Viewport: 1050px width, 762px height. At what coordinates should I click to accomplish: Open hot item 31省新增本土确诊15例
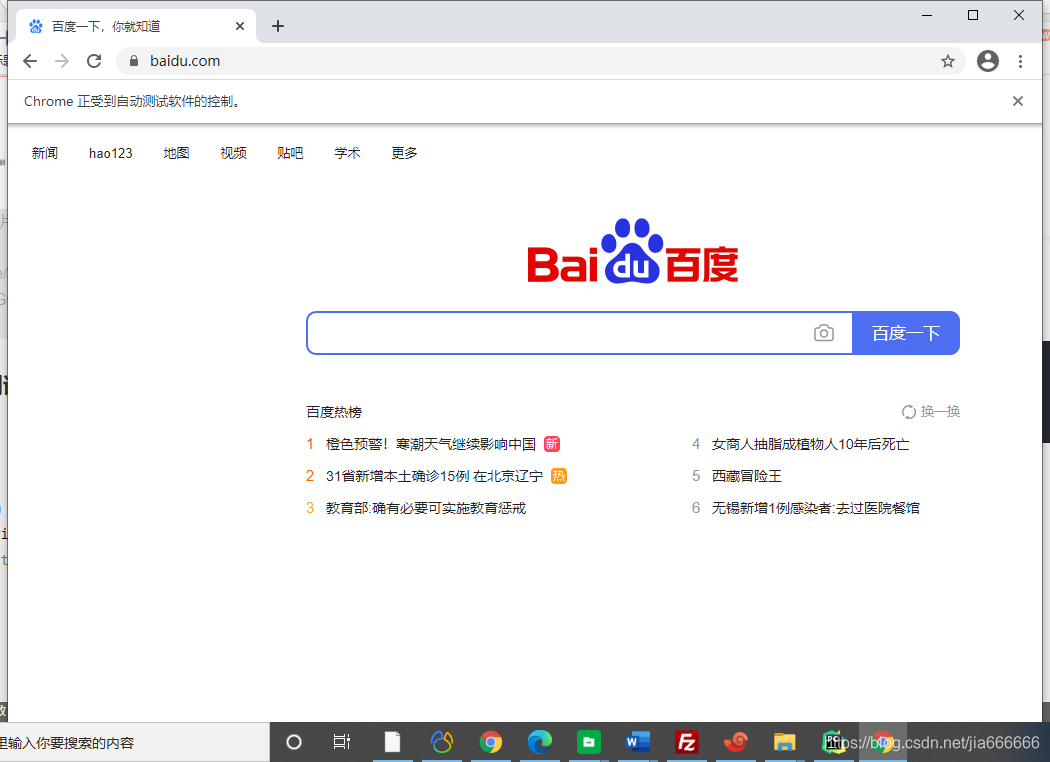(x=434, y=476)
